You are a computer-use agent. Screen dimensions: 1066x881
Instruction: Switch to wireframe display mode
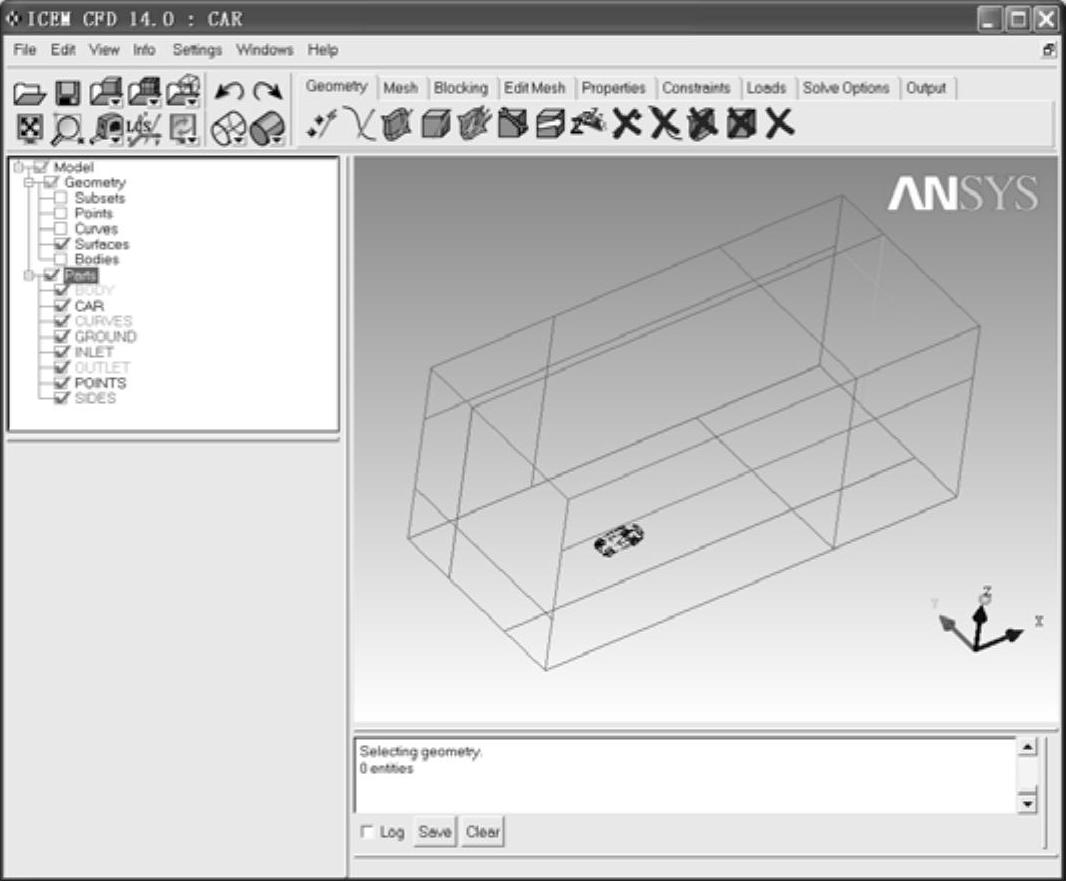(227, 128)
